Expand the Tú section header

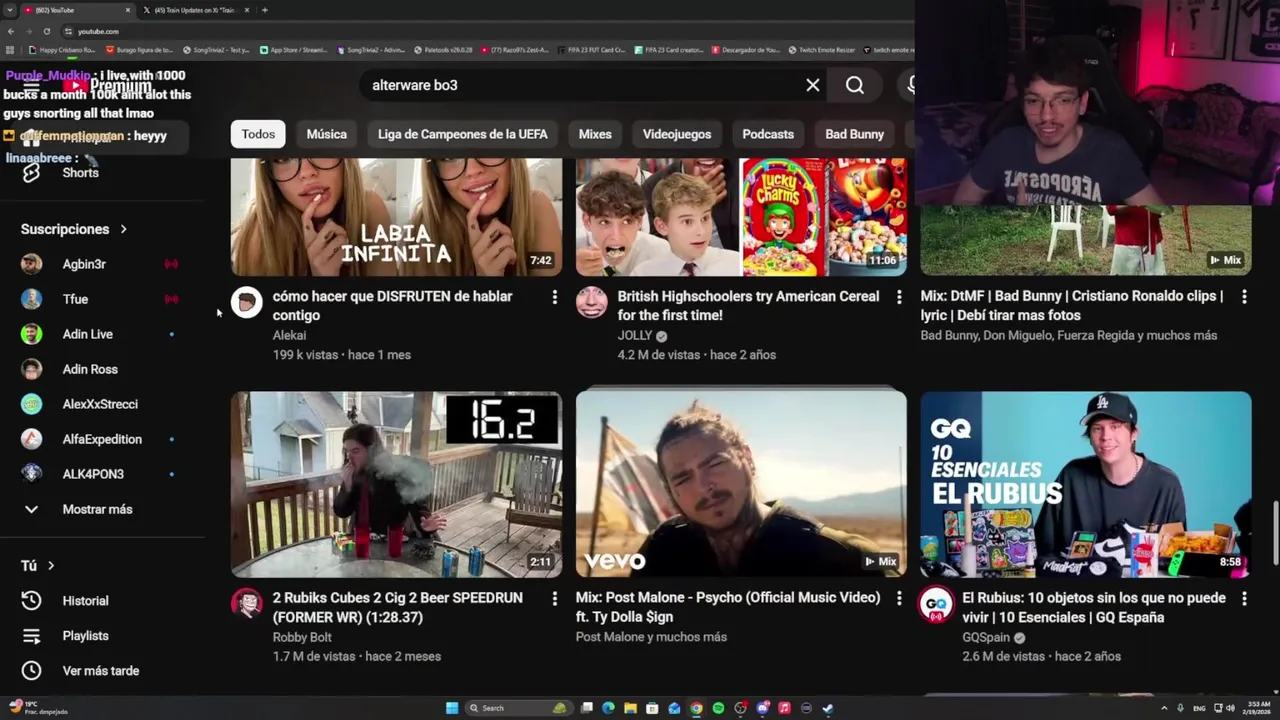[38, 566]
